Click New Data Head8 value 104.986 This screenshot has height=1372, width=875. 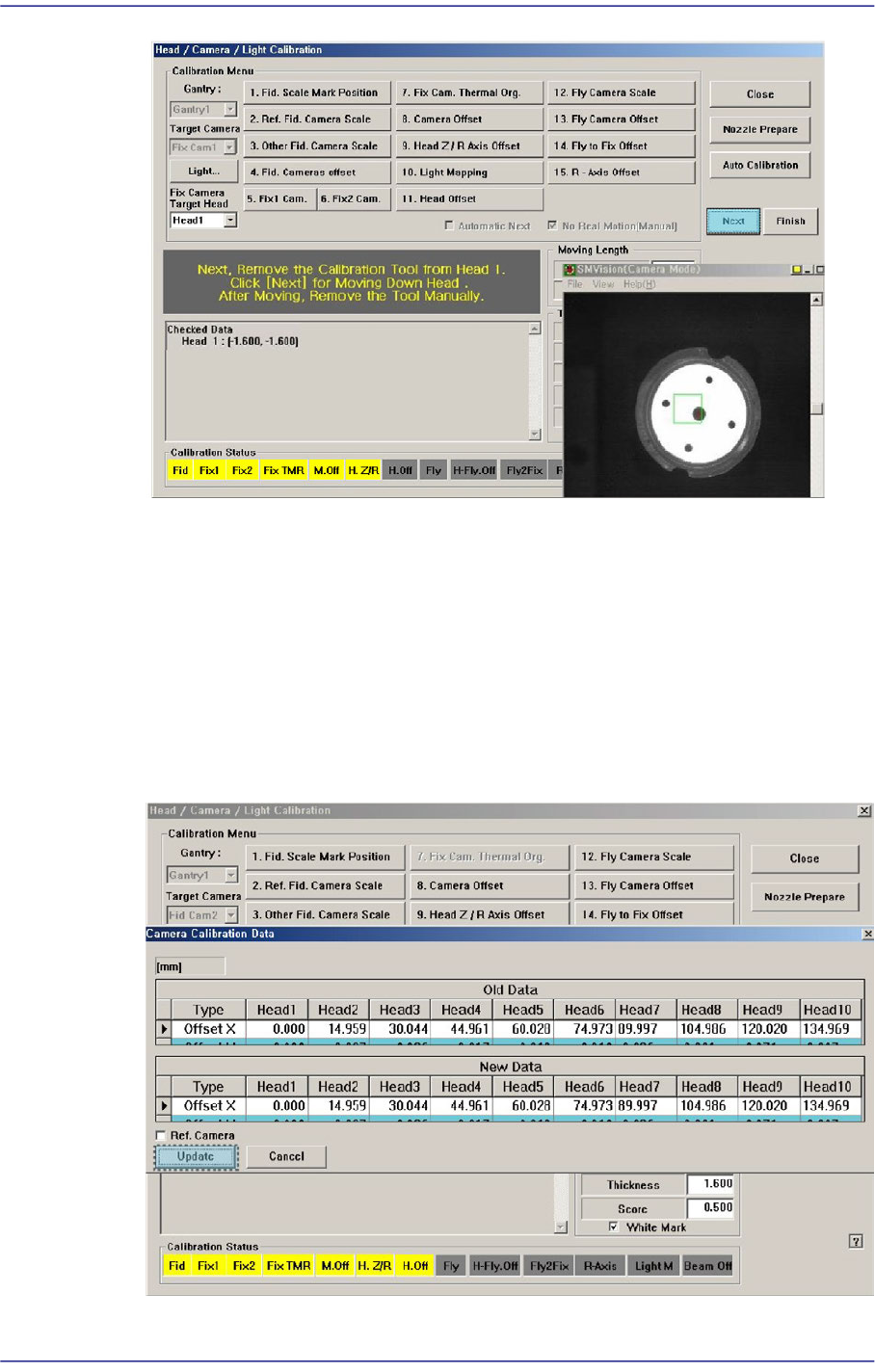(708, 1106)
